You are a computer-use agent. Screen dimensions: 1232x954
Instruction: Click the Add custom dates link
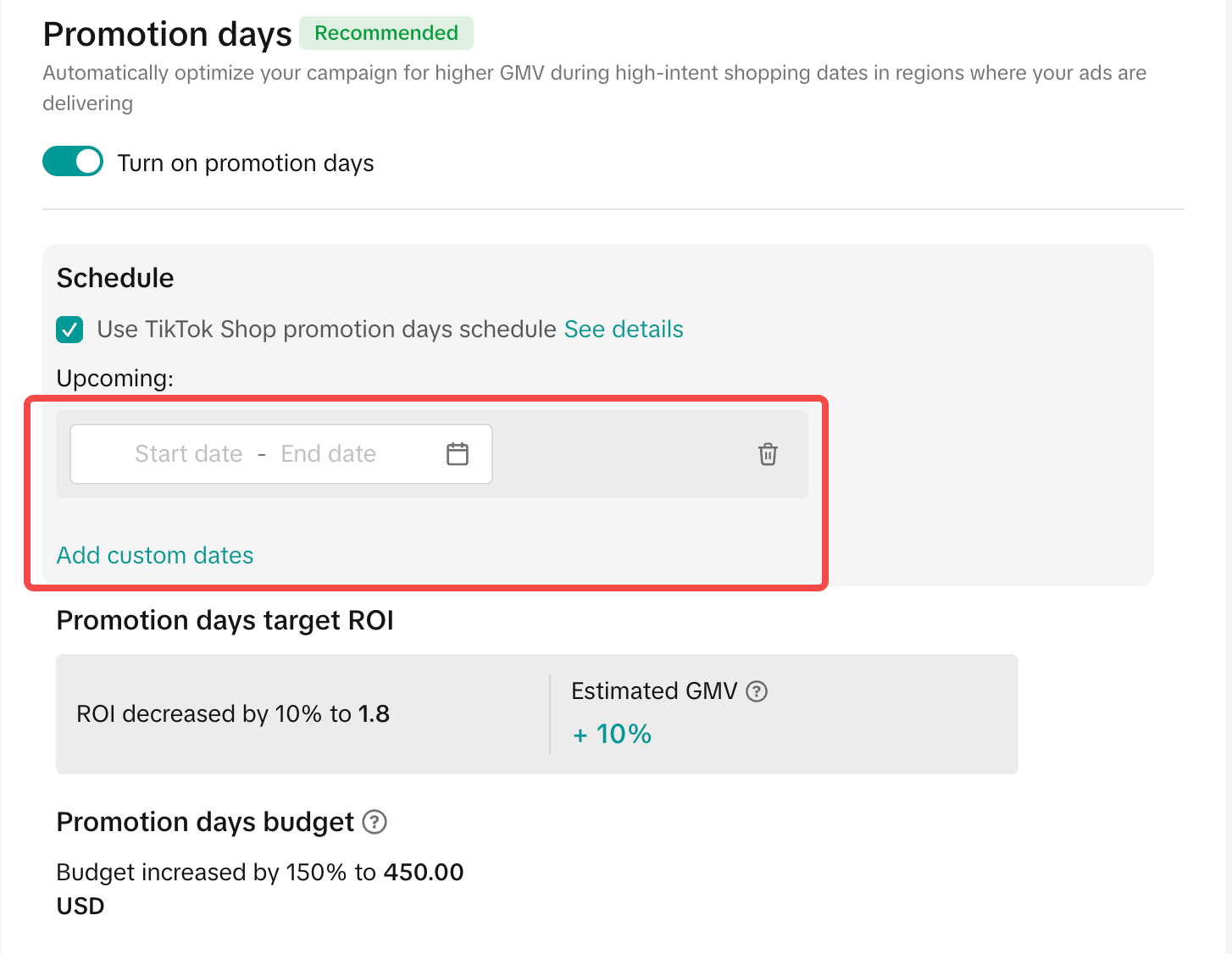[x=155, y=556]
